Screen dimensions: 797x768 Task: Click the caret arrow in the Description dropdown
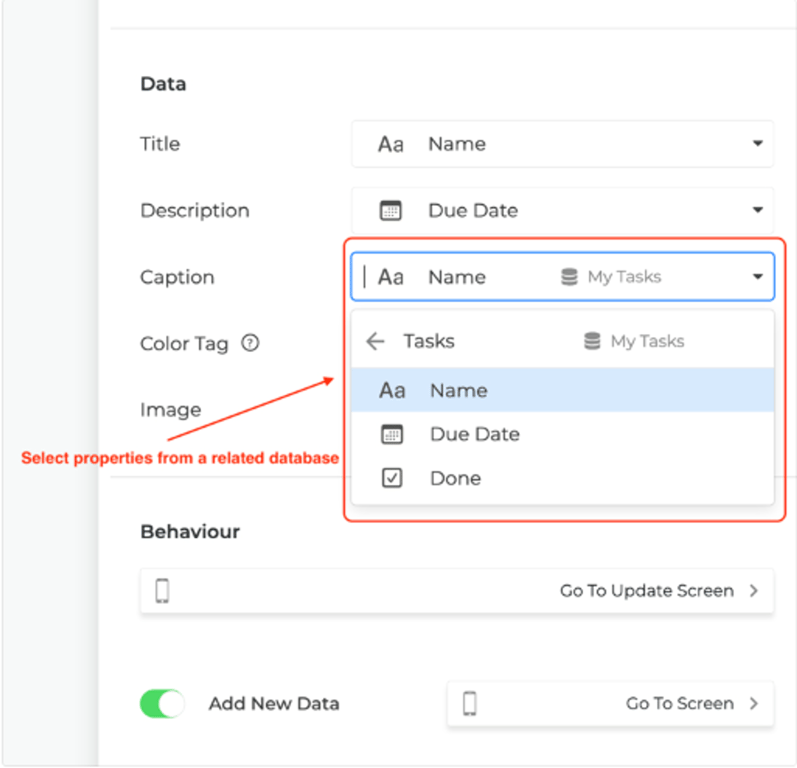(x=757, y=210)
